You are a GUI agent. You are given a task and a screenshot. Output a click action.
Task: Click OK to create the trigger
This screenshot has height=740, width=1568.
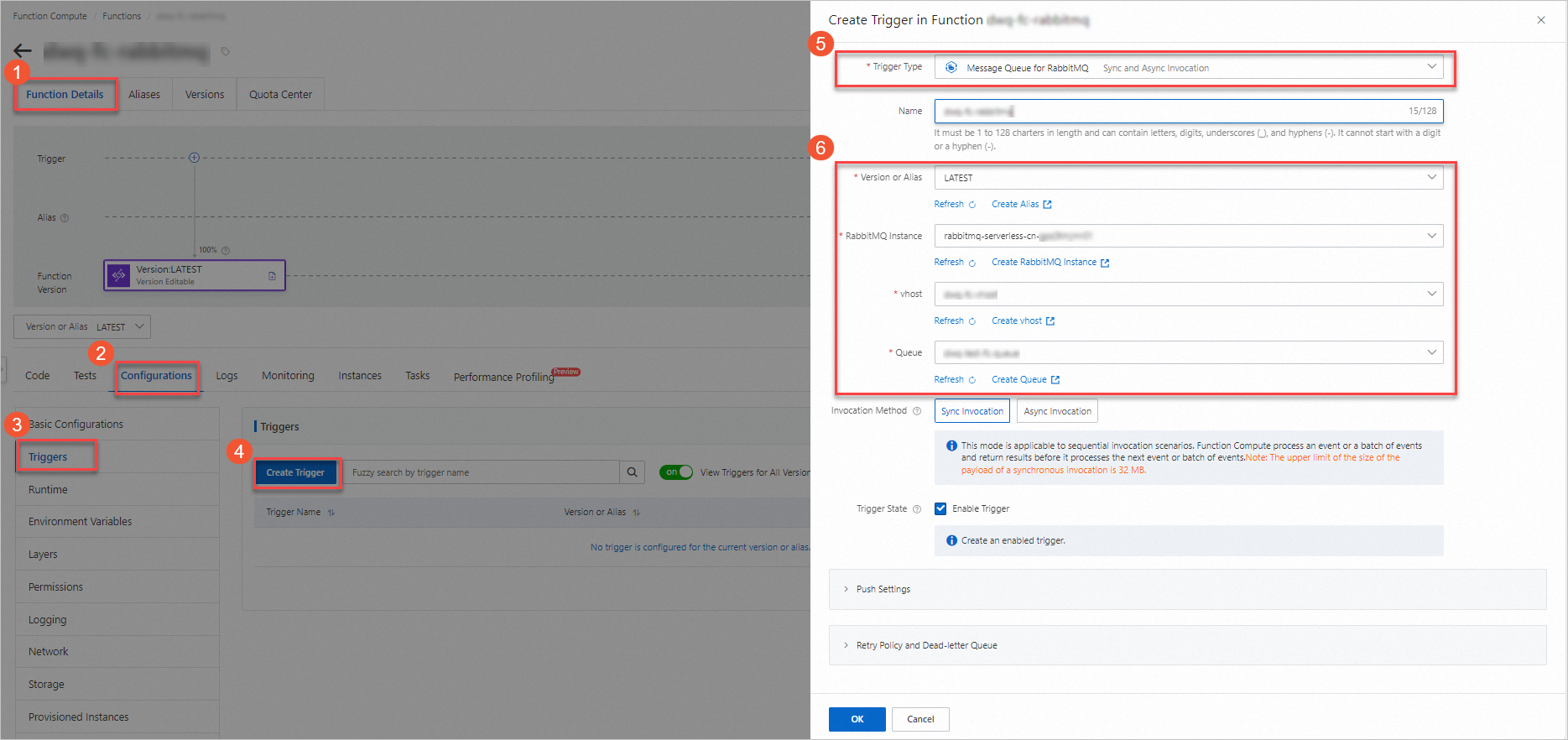tap(857, 719)
